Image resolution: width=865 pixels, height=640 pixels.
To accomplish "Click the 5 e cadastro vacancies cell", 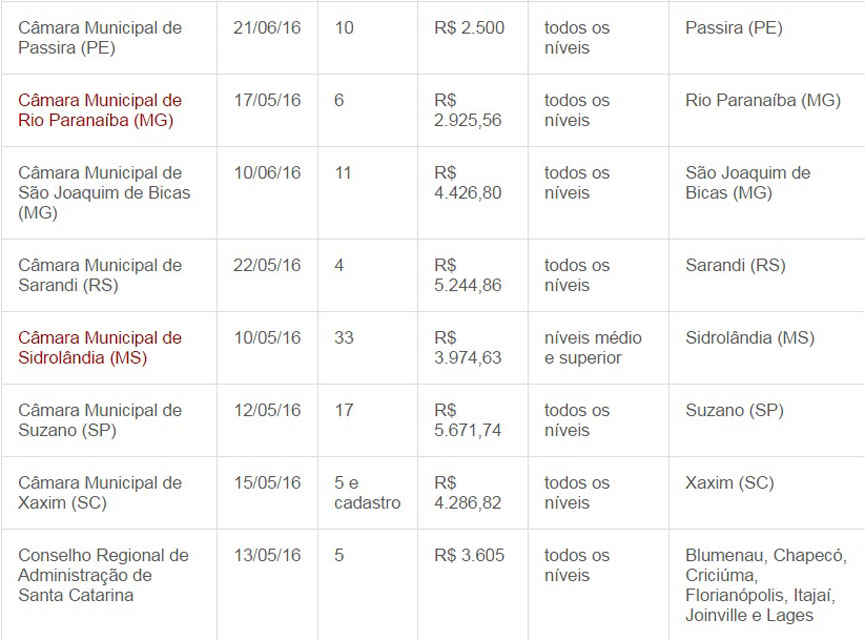I will point(367,493).
